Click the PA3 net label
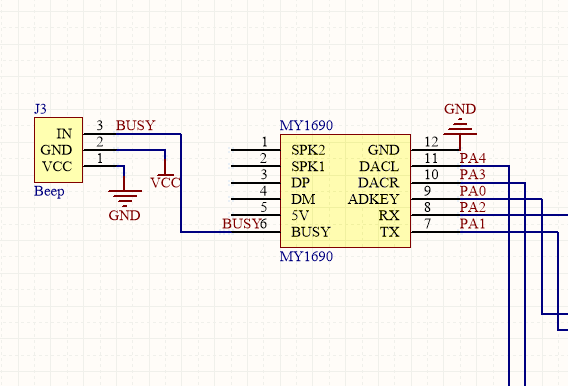This screenshot has width=568, height=386. 473,175
